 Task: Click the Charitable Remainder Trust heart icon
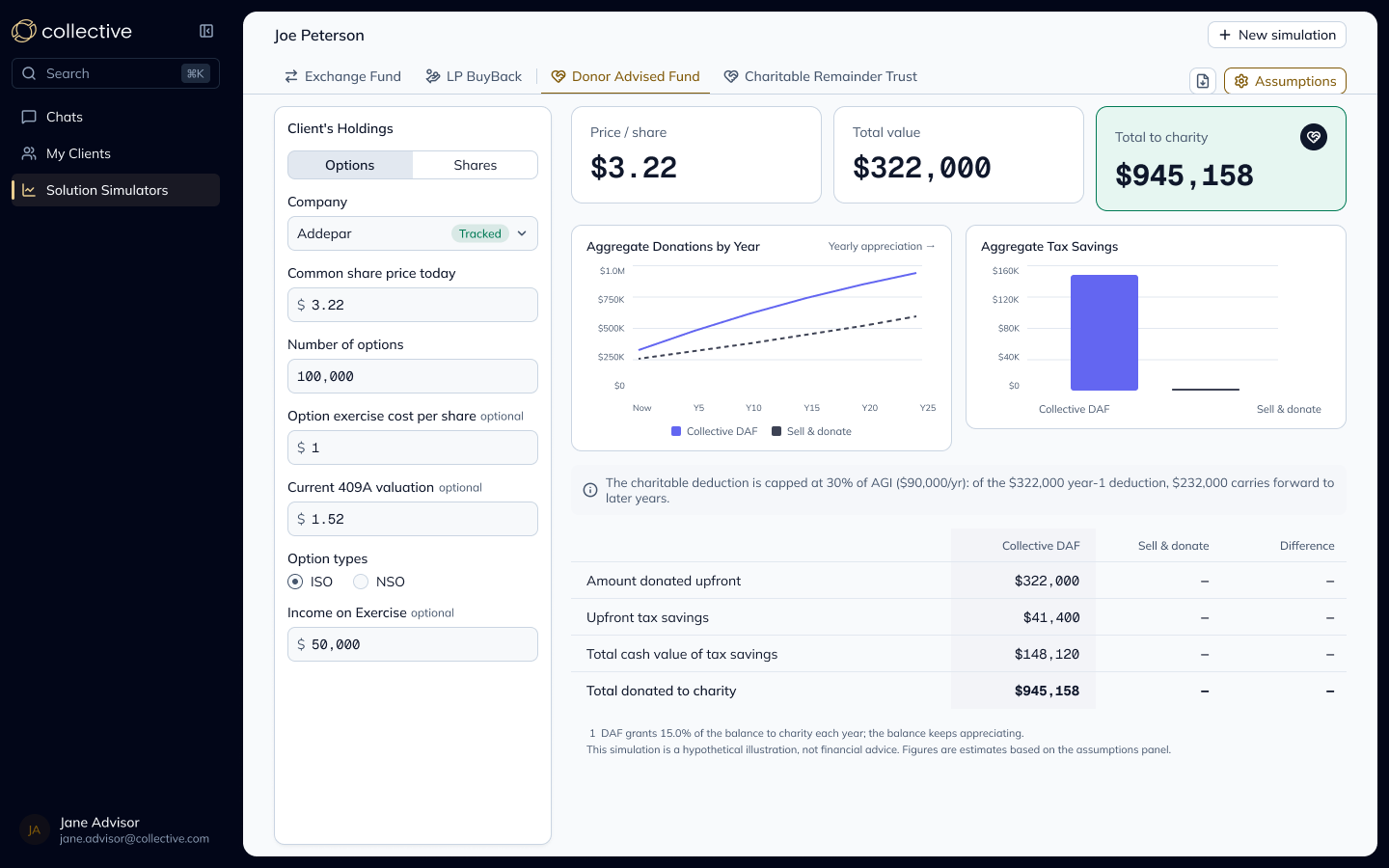tap(731, 76)
